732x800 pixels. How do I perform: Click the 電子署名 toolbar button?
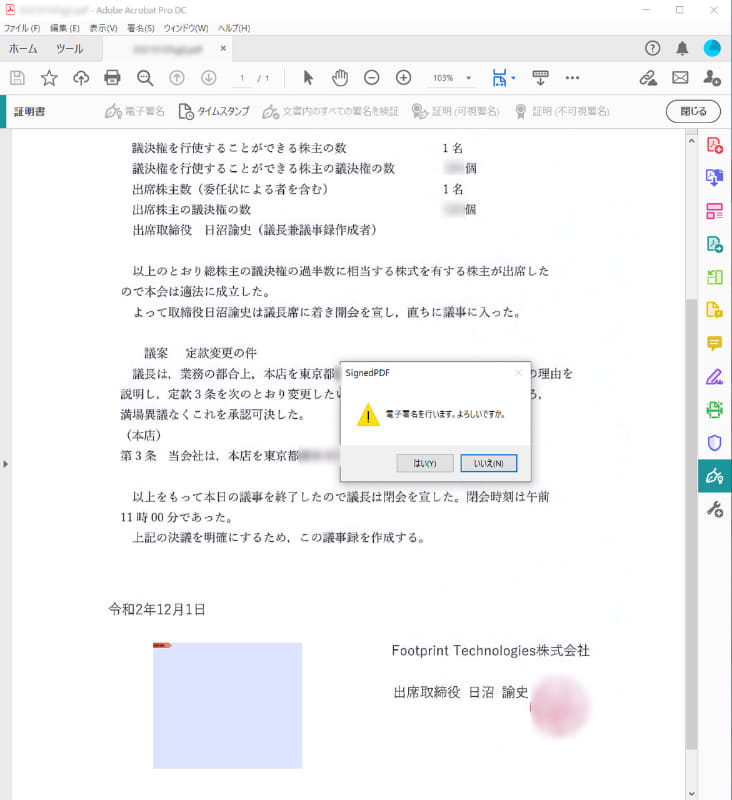135,111
